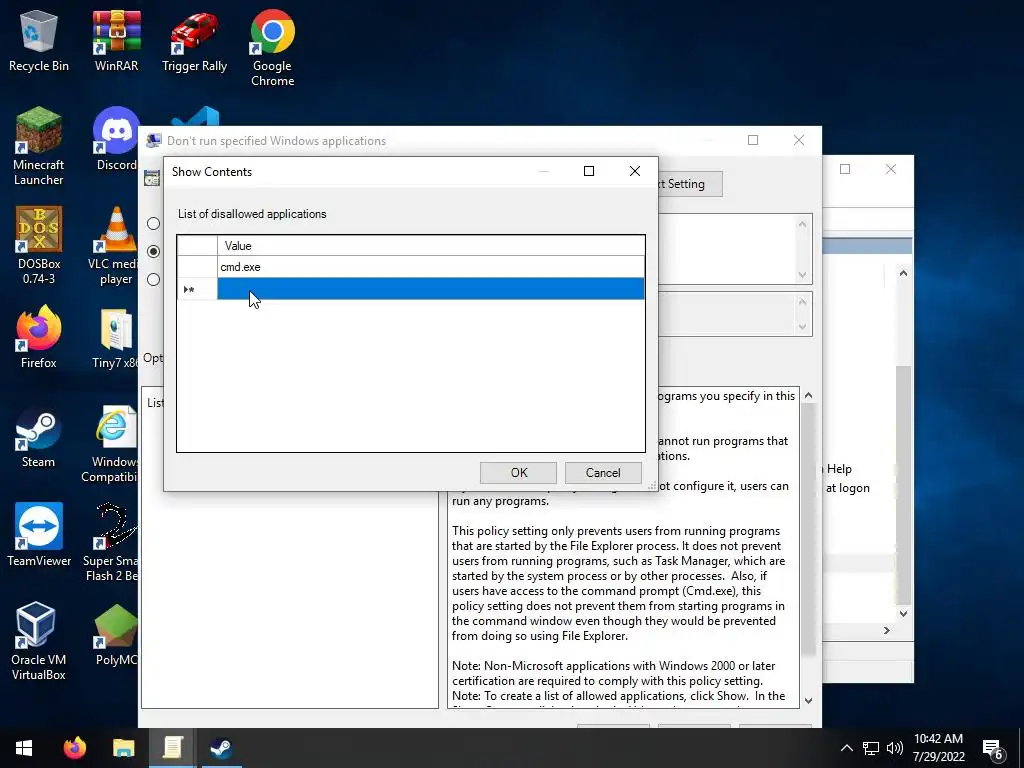The image size is (1024, 768).
Task: Close the policy setting window
Action: (x=799, y=140)
